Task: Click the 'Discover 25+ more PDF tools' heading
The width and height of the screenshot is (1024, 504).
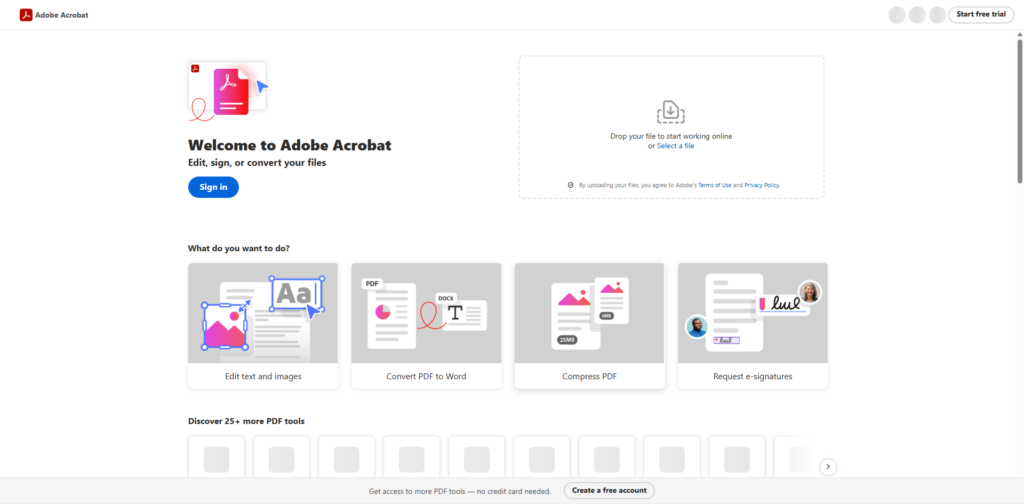Action: [x=246, y=421]
